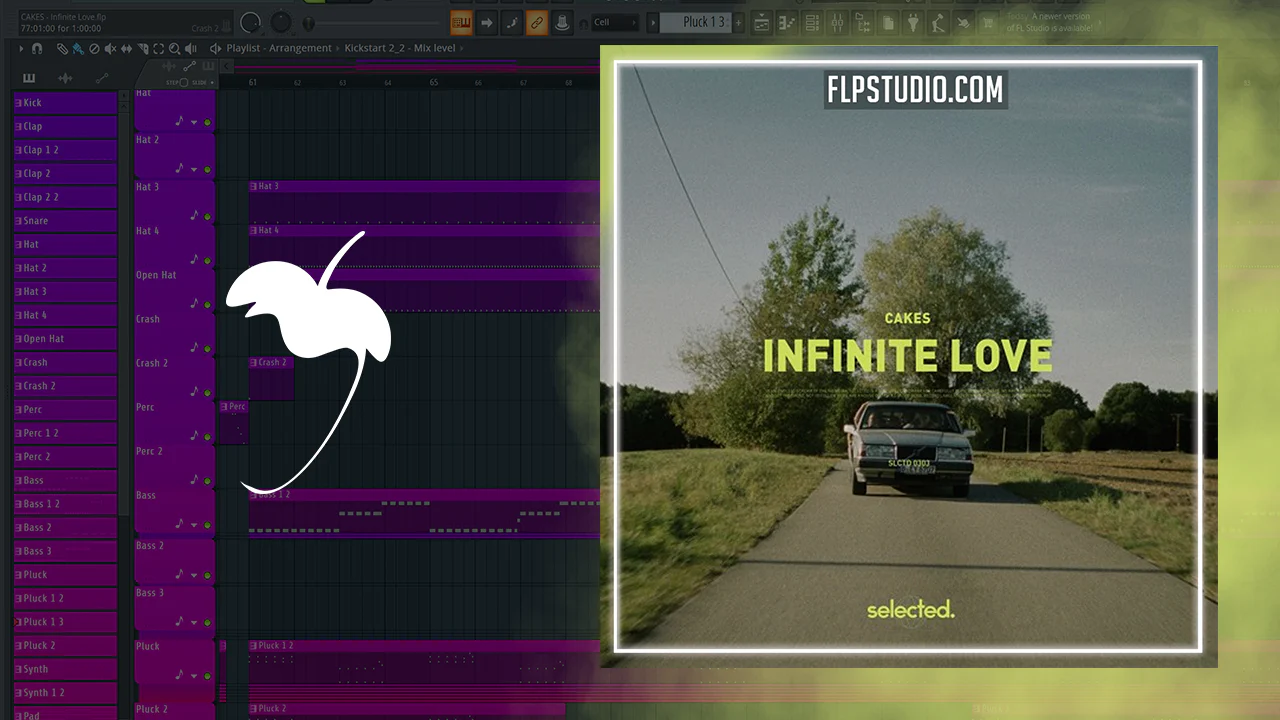This screenshot has width=1280, height=720.
Task: Expand the Hat 2 track options arrow
Action: pyautogui.click(x=194, y=168)
